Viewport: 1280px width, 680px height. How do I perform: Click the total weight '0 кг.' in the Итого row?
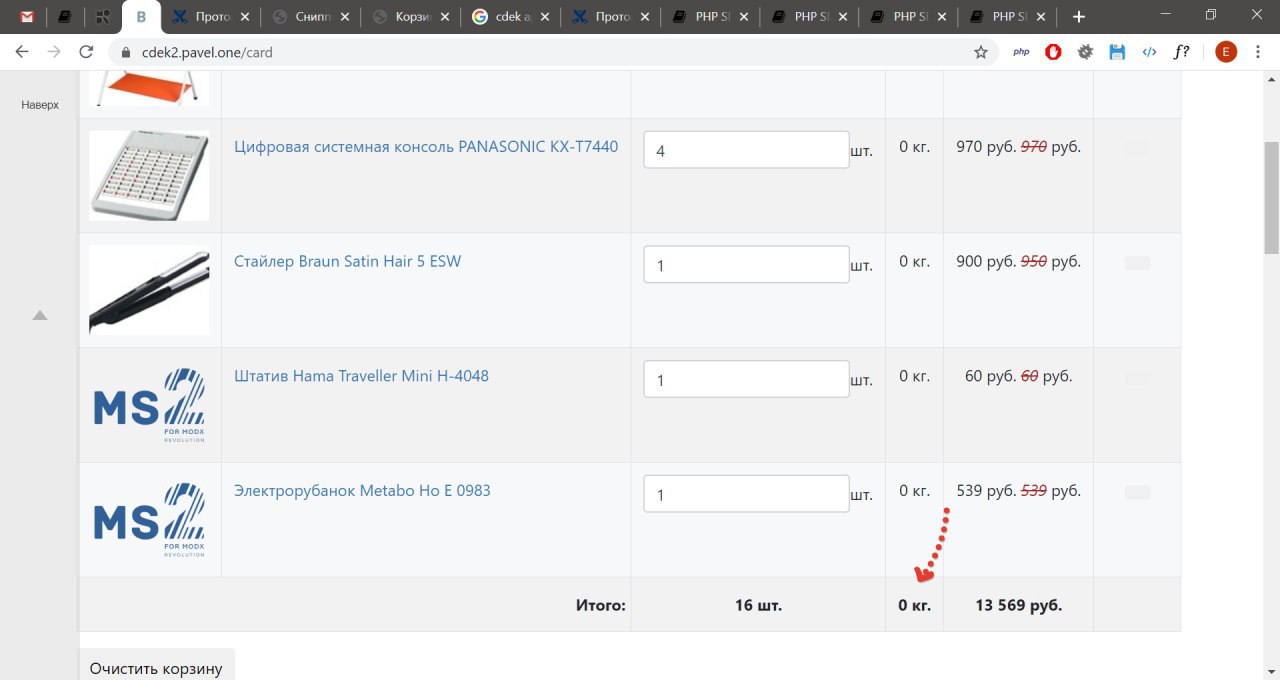[914, 605]
